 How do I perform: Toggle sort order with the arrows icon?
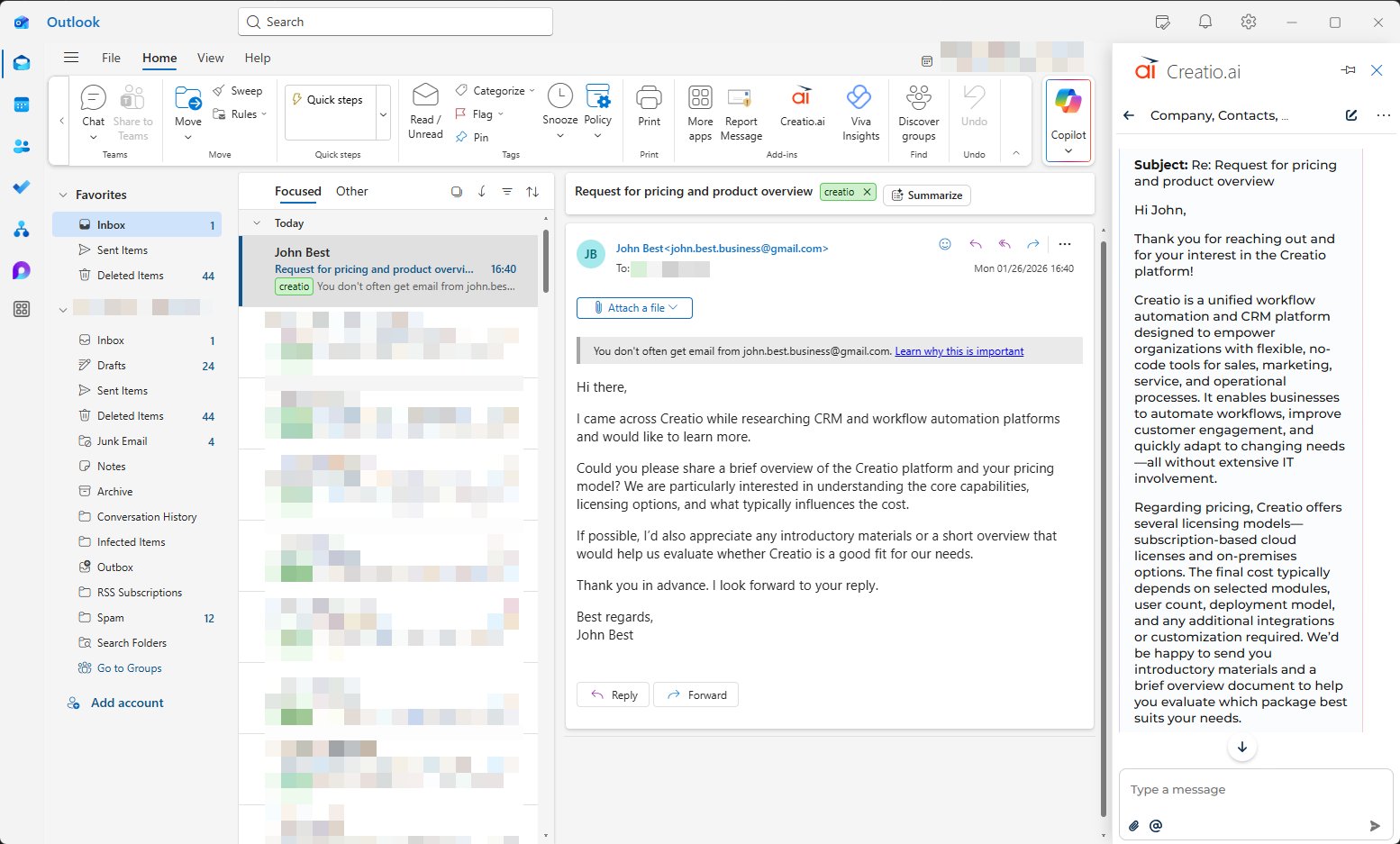[532, 191]
